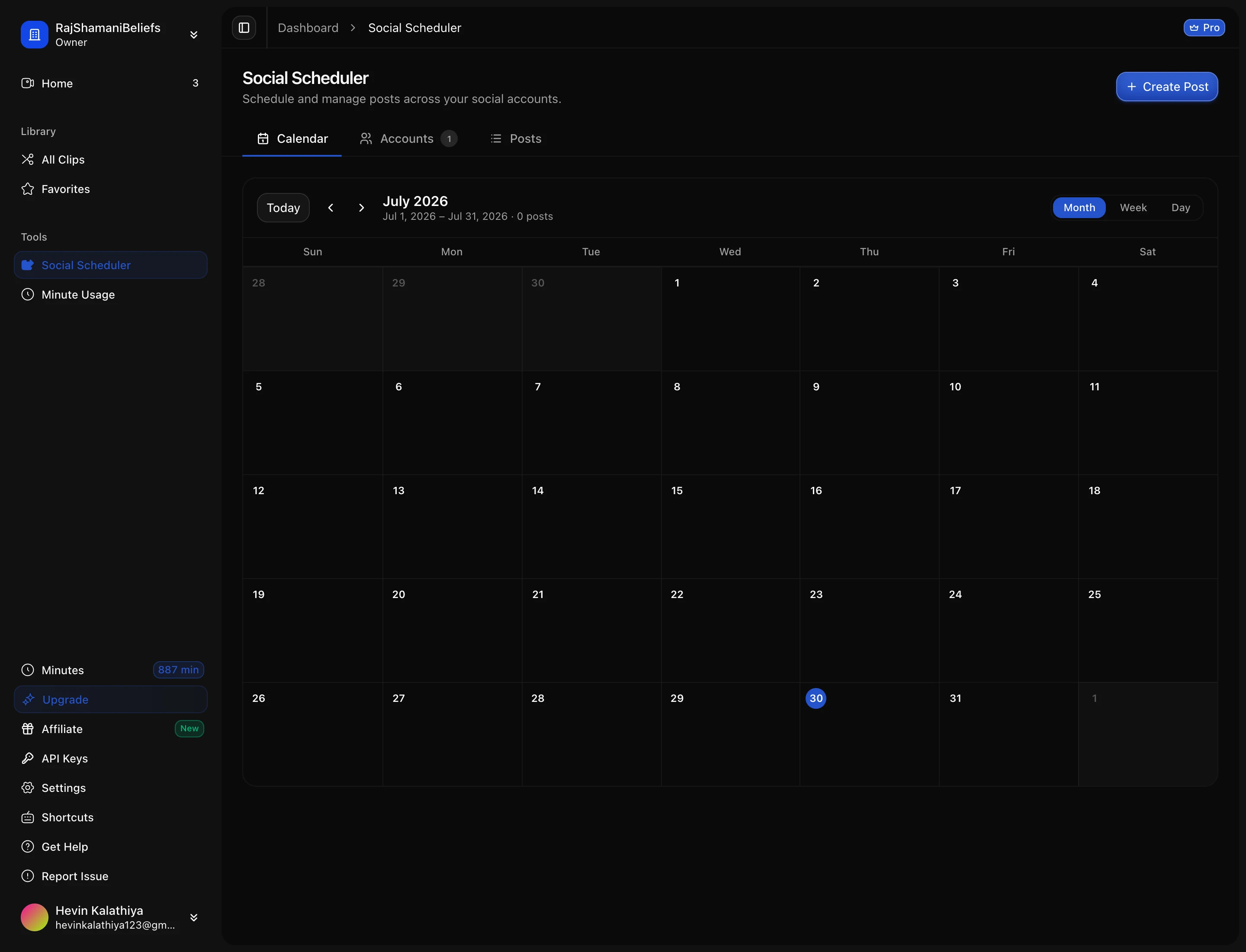Click Report Issue
Viewport: 1246px width, 952px height.
tap(110, 877)
